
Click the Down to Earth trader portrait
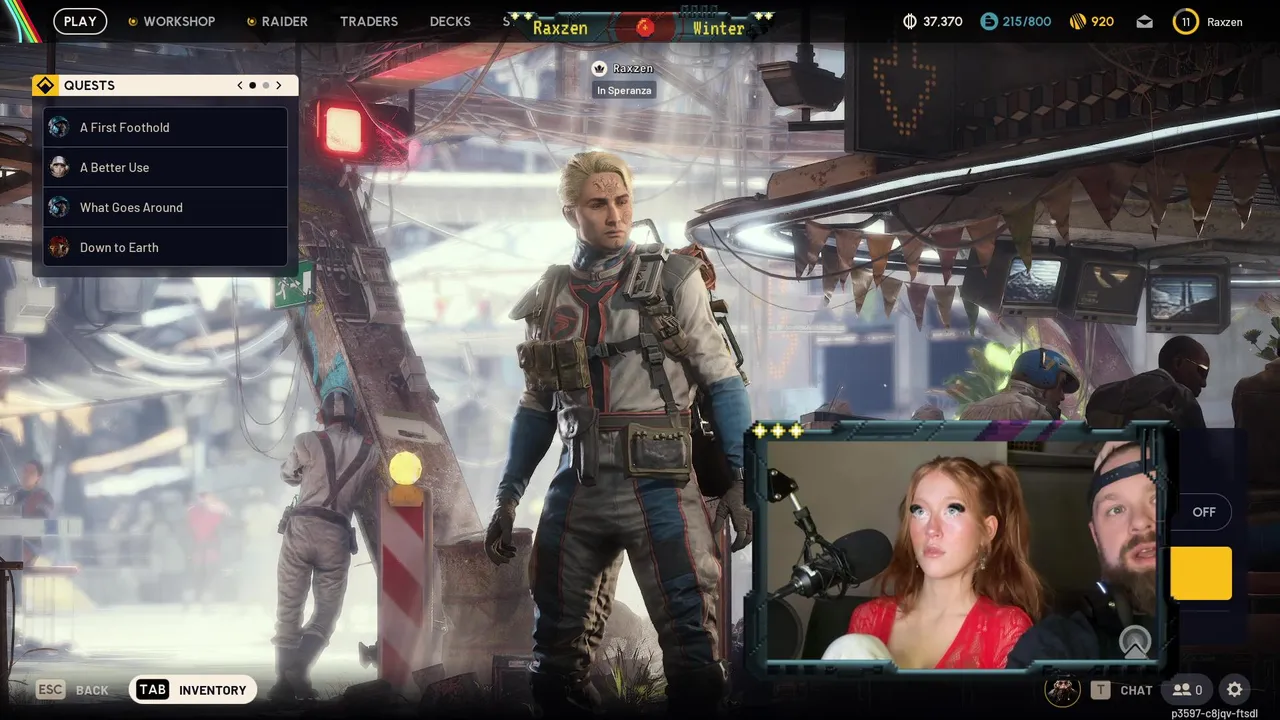[x=59, y=247]
